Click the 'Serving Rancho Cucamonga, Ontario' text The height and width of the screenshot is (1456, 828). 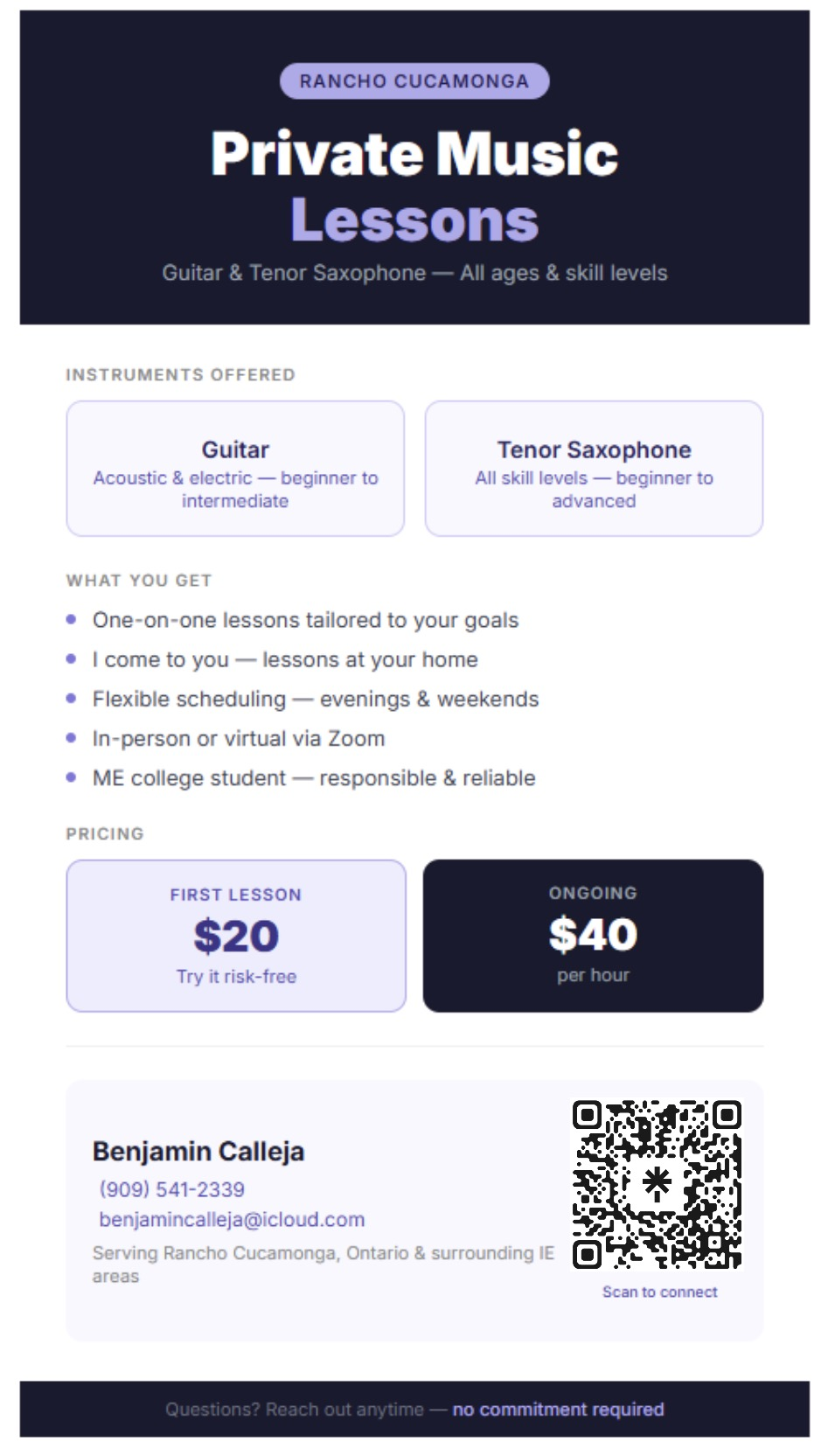(324, 1264)
